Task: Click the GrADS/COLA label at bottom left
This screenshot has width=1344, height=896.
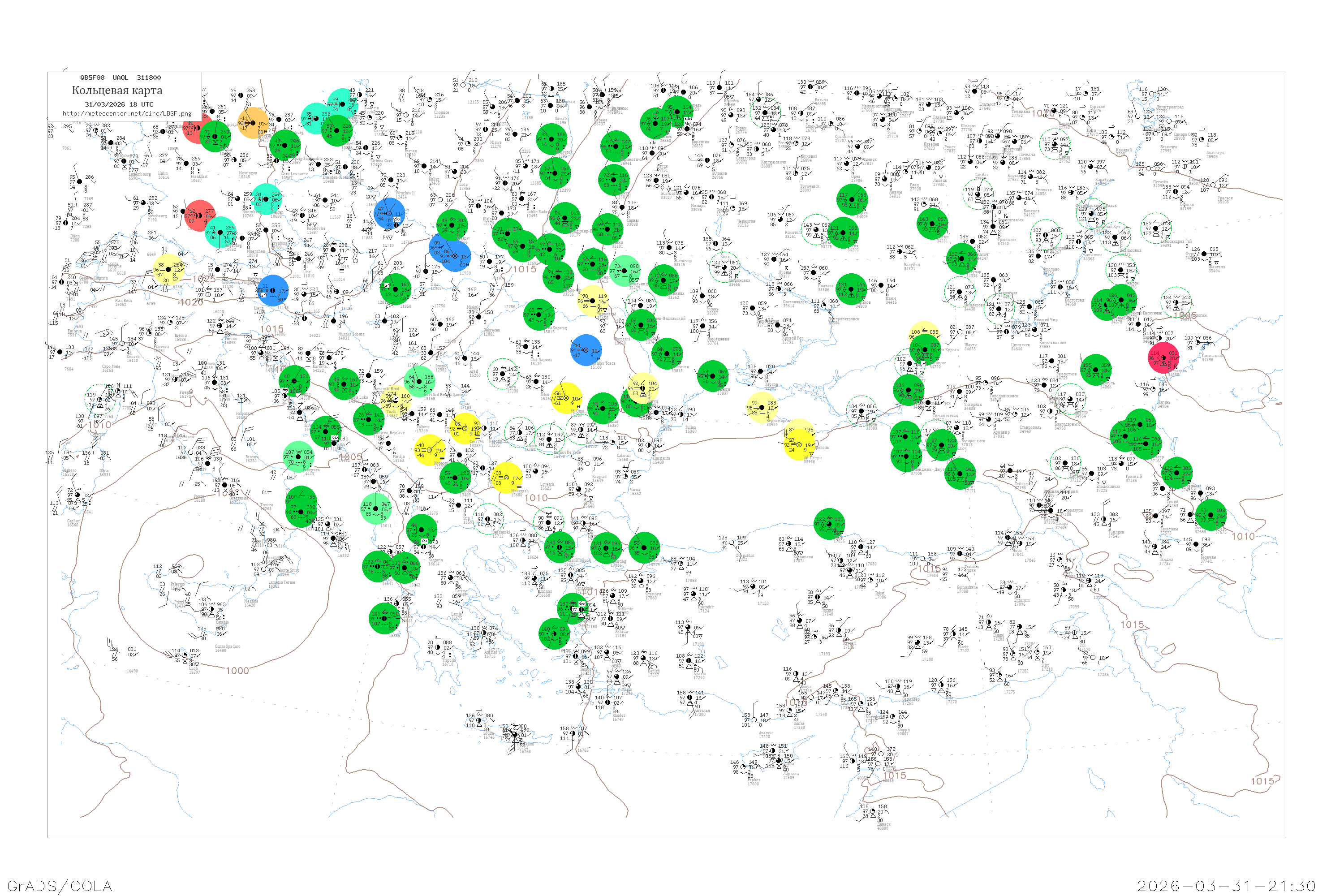Action: click(60, 886)
